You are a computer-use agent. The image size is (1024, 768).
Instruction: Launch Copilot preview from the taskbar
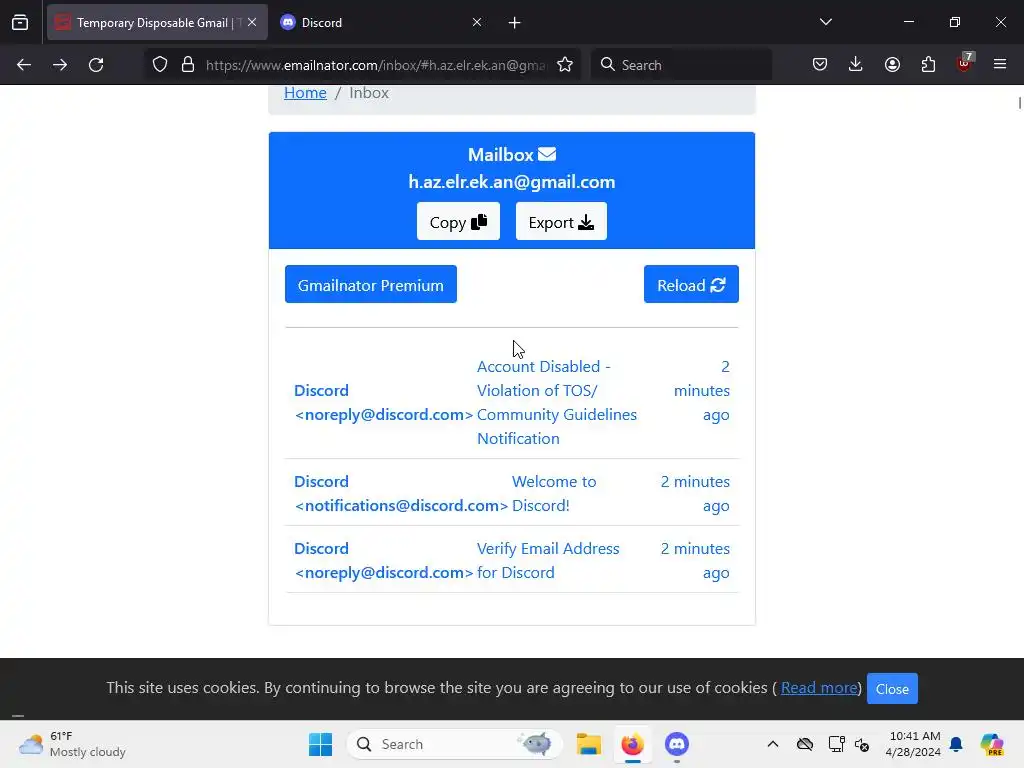(992, 744)
